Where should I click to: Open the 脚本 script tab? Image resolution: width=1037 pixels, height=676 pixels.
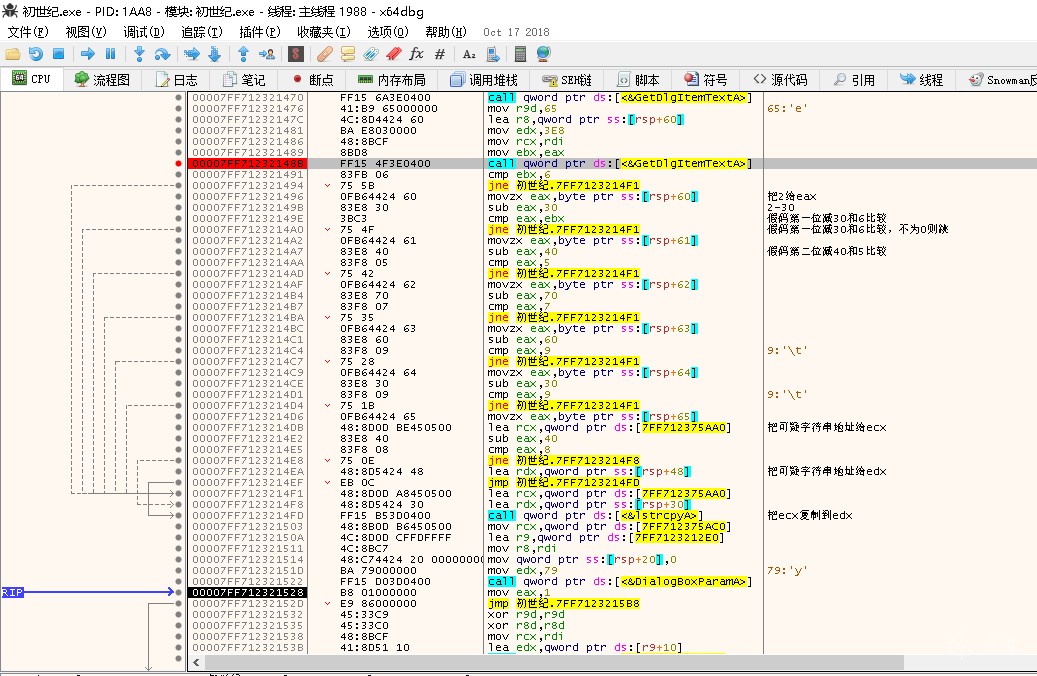638,79
